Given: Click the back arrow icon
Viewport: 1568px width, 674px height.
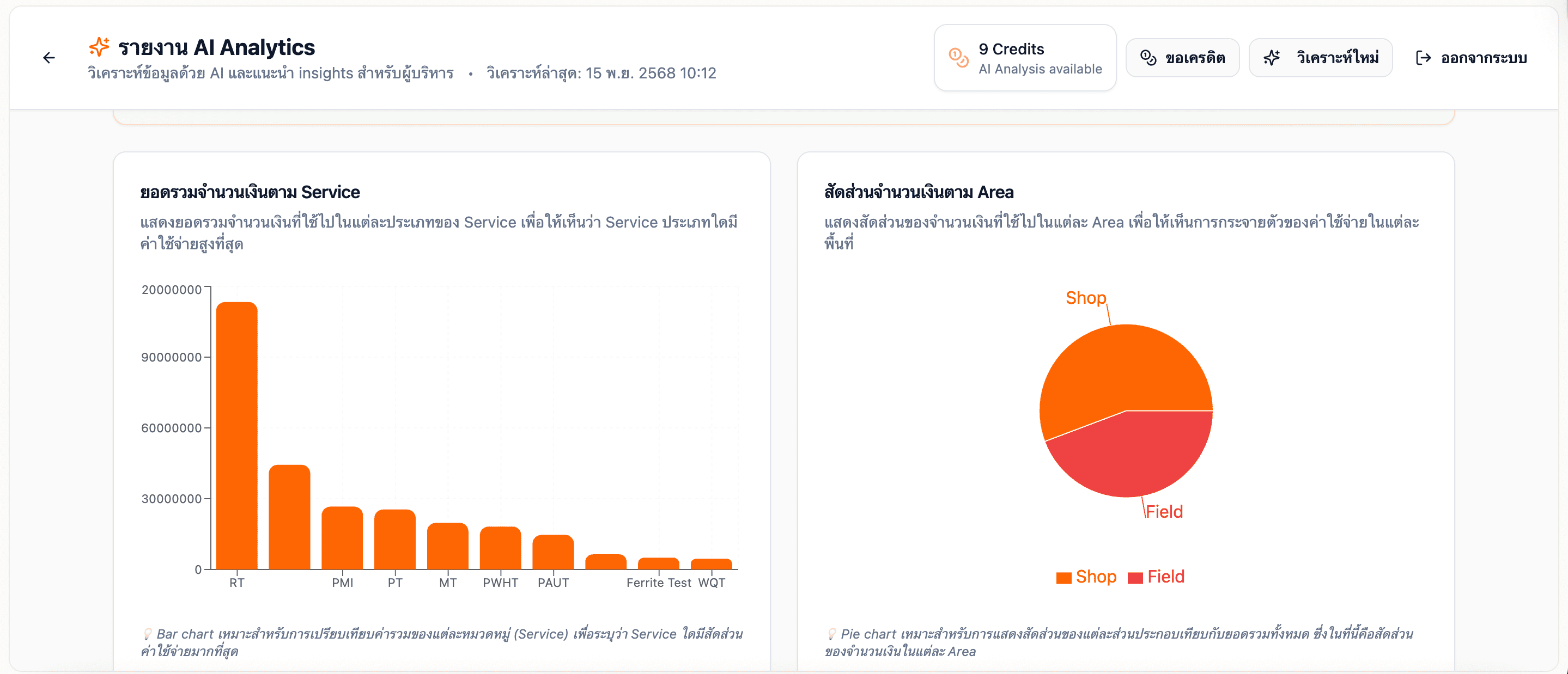Looking at the screenshot, I should (x=48, y=58).
